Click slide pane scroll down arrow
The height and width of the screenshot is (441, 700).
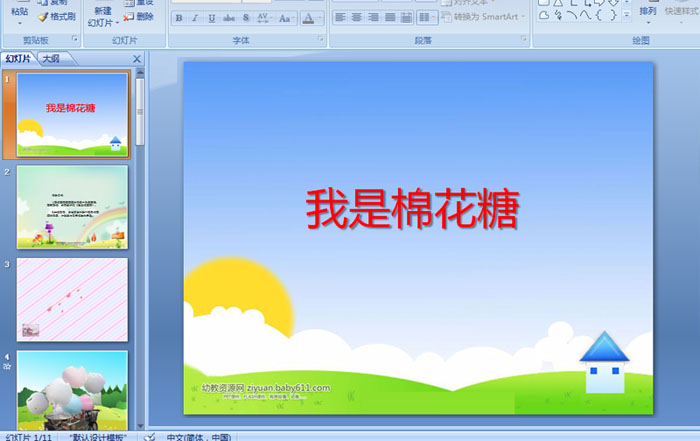tap(140, 426)
